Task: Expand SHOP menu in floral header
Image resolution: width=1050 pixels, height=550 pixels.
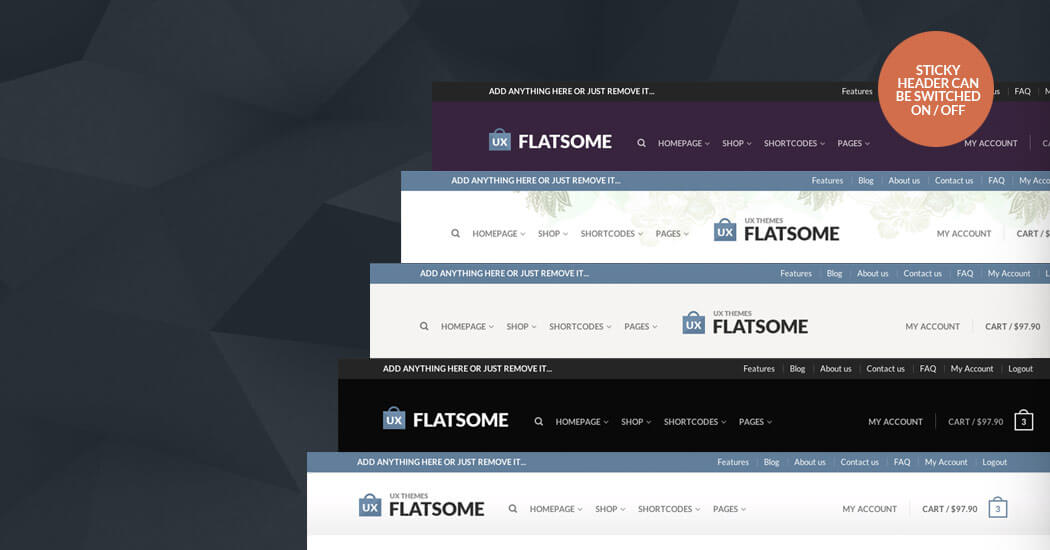Action: (552, 234)
